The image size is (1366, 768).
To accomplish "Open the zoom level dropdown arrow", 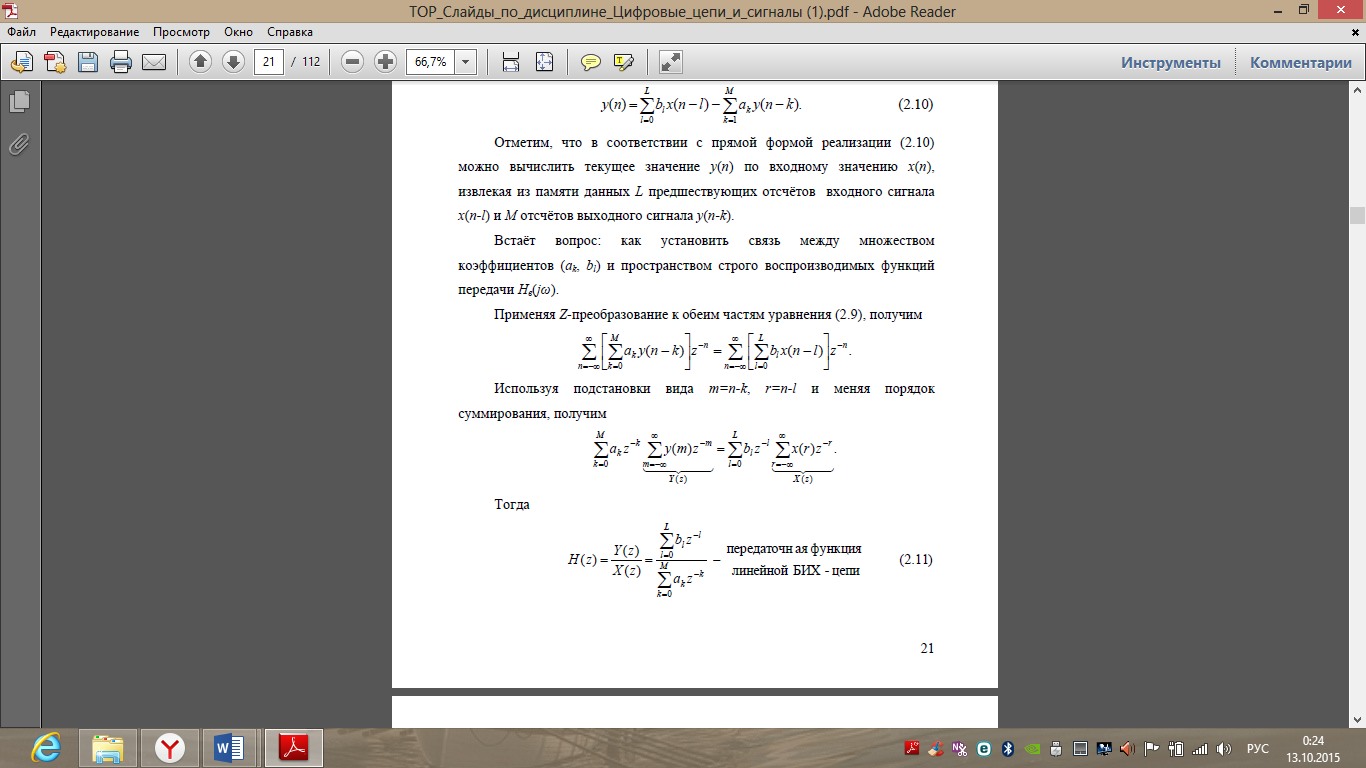I will coord(466,62).
